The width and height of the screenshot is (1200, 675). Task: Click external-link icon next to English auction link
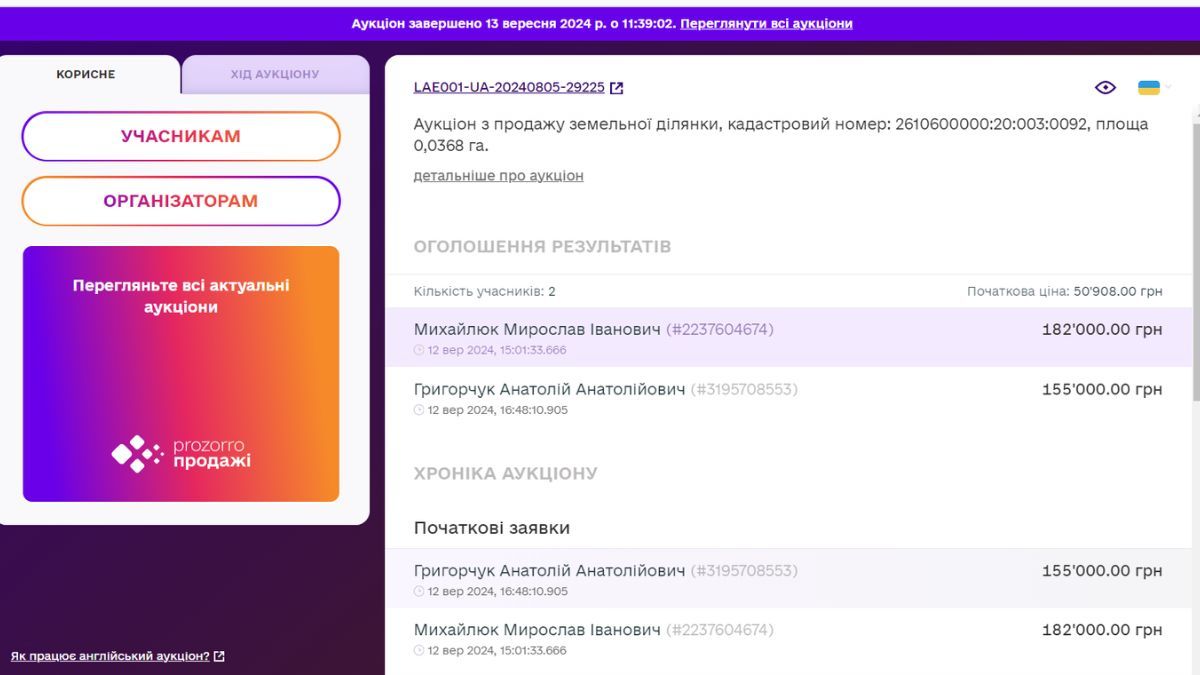221,656
